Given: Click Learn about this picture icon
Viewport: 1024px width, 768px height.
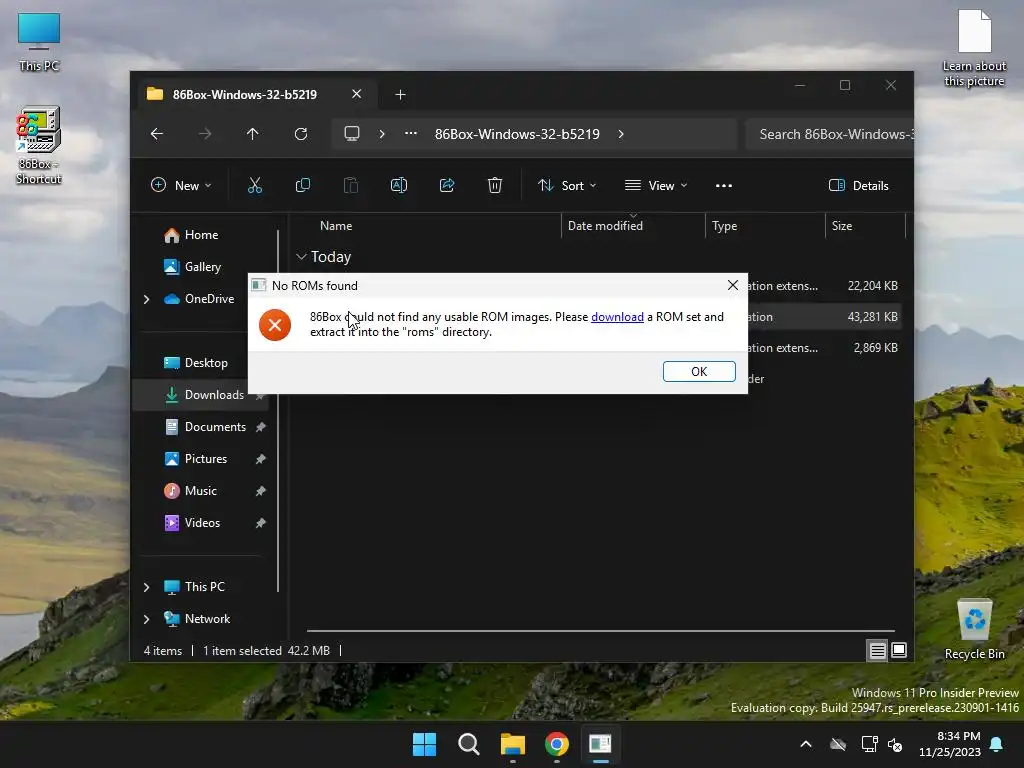Looking at the screenshot, I should 974,48.
